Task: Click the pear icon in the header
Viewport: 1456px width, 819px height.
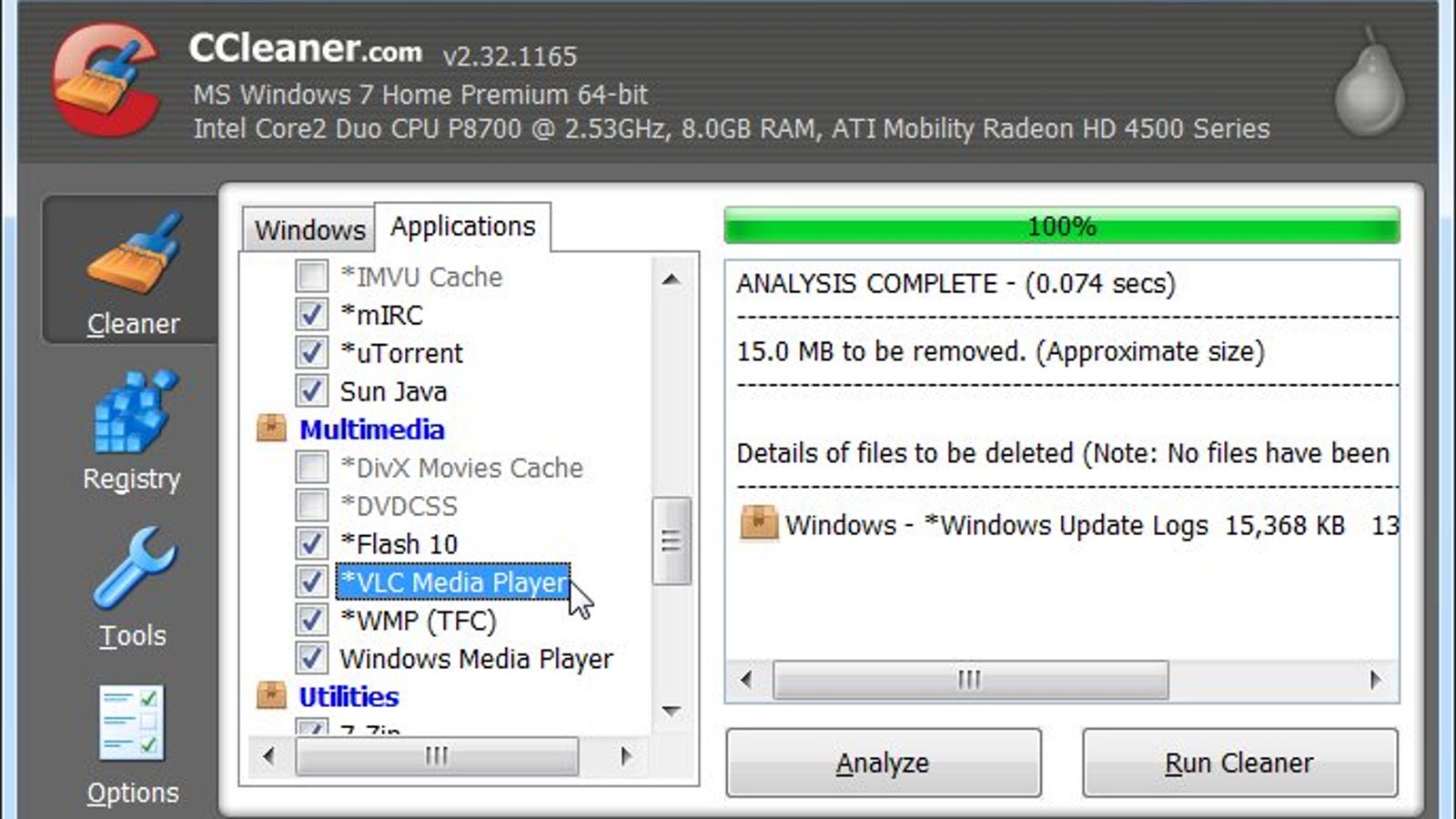Action: (1370, 82)
